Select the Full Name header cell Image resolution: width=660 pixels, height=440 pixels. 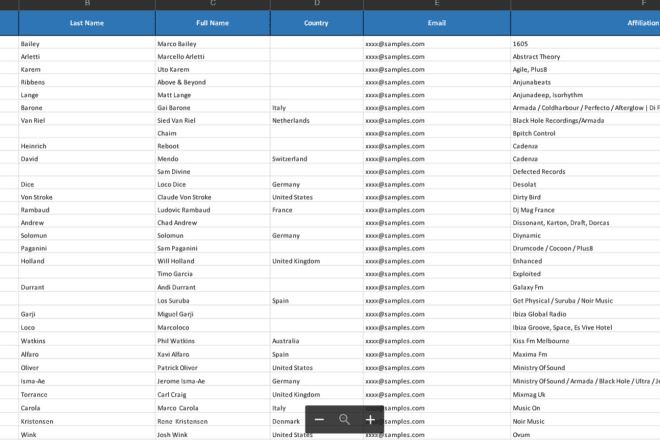pyautogui.click(x=213, y=23)
